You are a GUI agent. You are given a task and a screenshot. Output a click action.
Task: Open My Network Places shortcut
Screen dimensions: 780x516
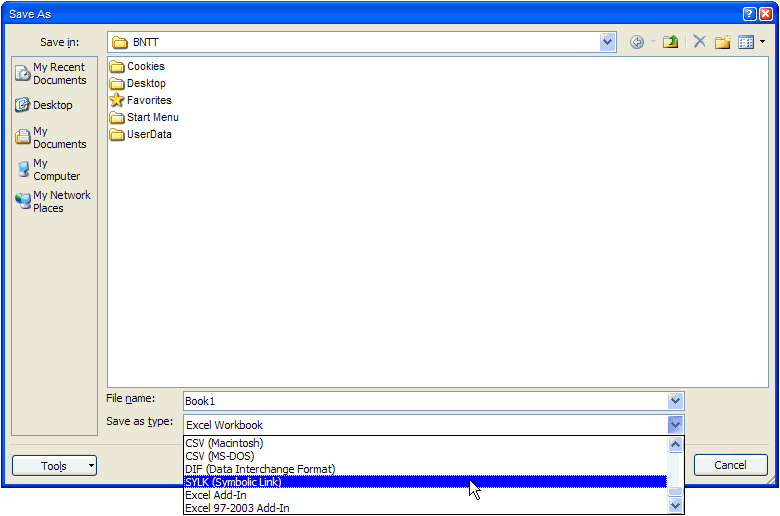coord(54,202)
